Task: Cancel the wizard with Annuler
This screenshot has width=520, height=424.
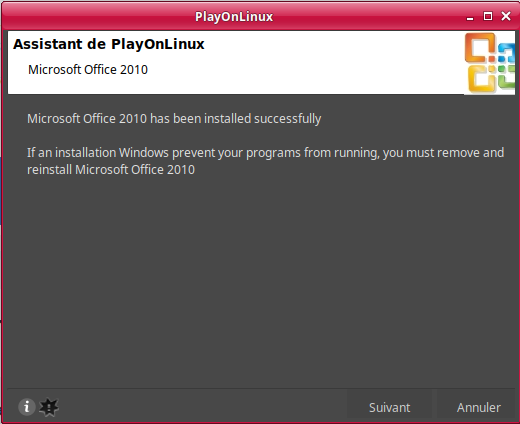Action: pyautogui.click(x=478, y=407)
